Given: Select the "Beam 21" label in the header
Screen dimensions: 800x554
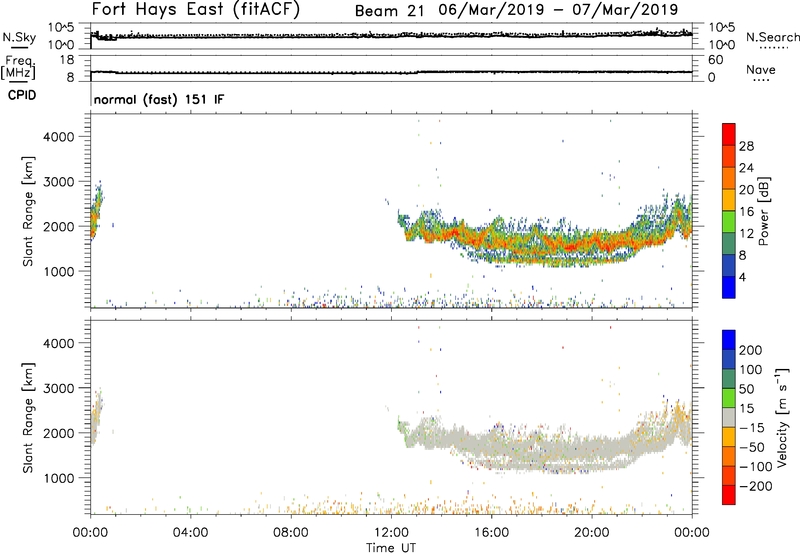Looking at the screenshot, I should pos(389,11).
